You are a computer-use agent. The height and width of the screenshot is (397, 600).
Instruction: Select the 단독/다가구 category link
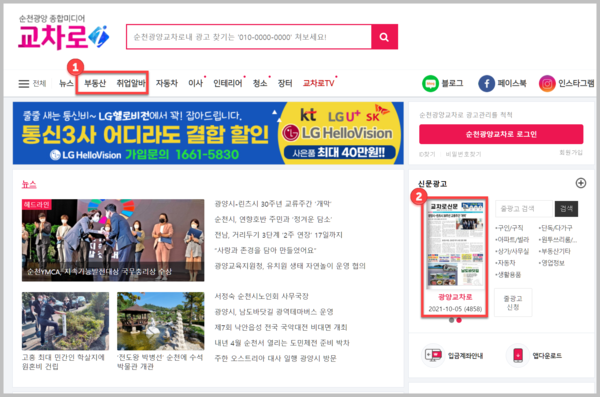tap(556, 228)
